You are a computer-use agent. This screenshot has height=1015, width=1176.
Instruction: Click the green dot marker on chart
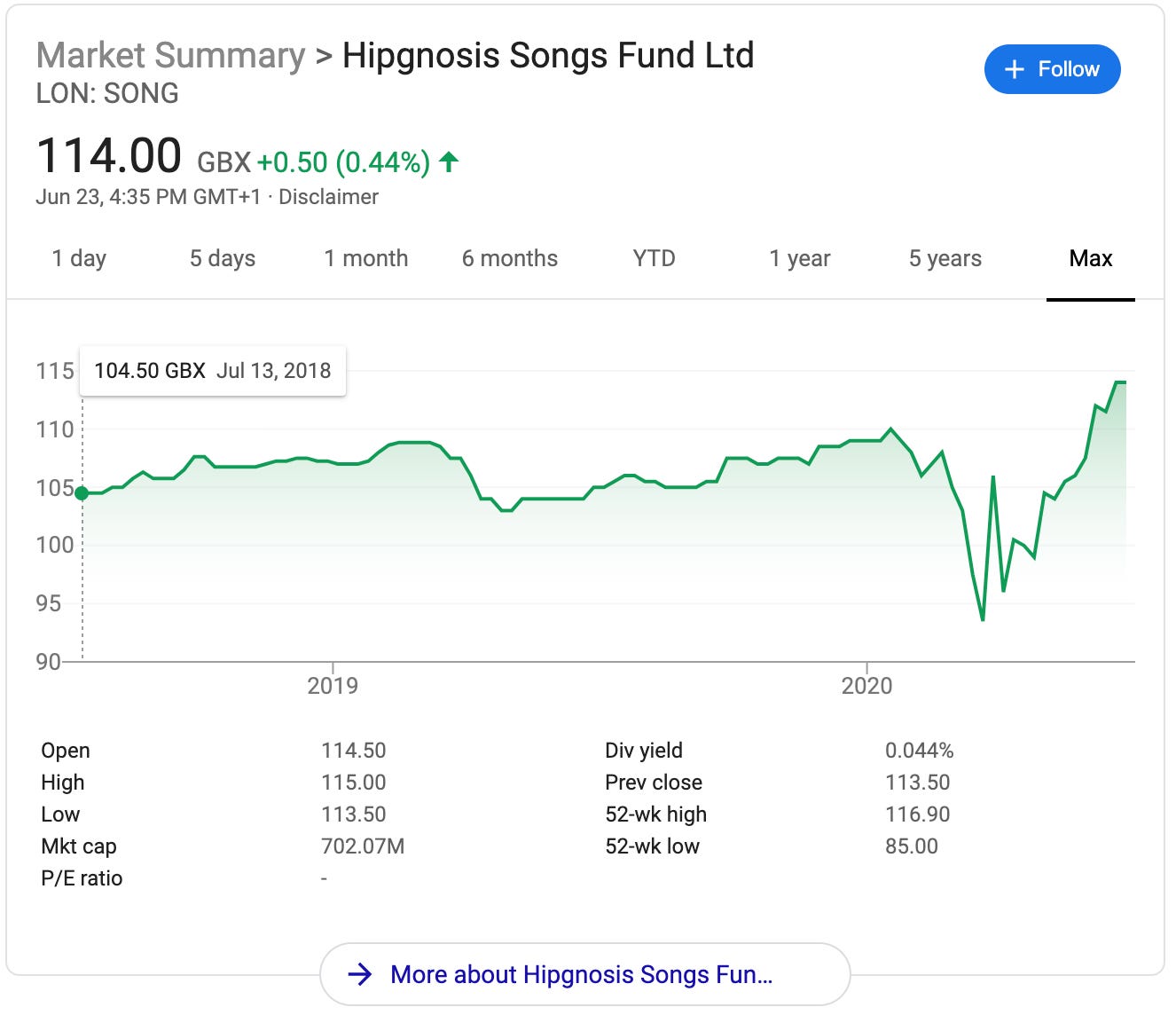[82, 493]
